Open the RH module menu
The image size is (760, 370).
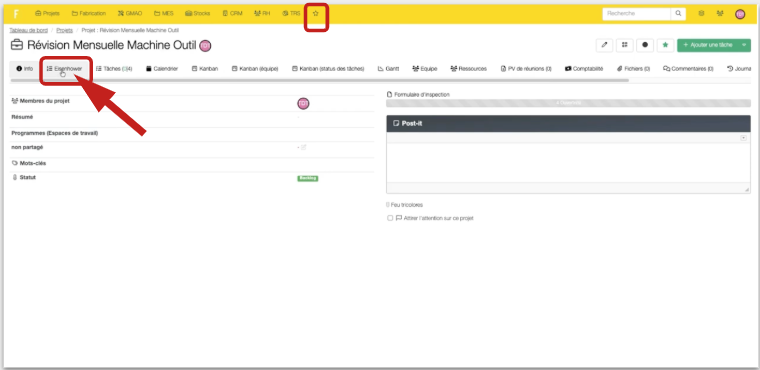point(262,14)
